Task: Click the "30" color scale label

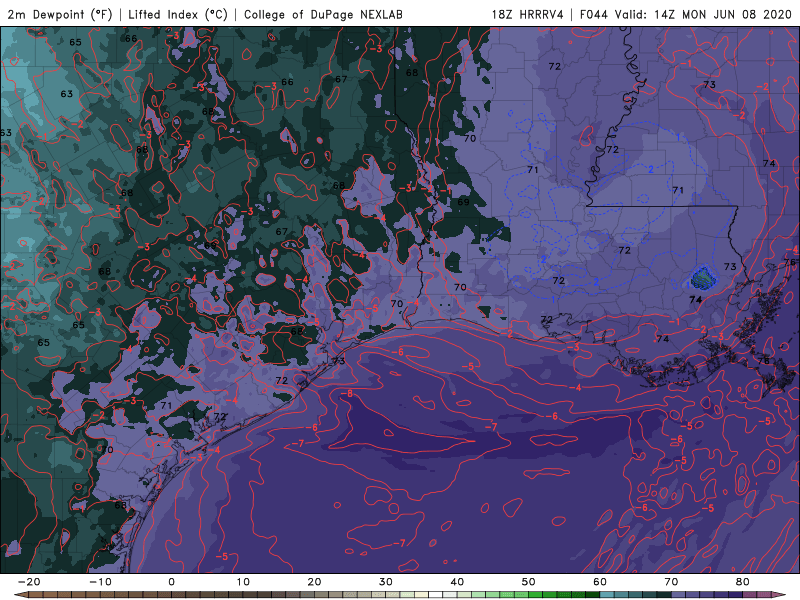Action: coord(386,582)
